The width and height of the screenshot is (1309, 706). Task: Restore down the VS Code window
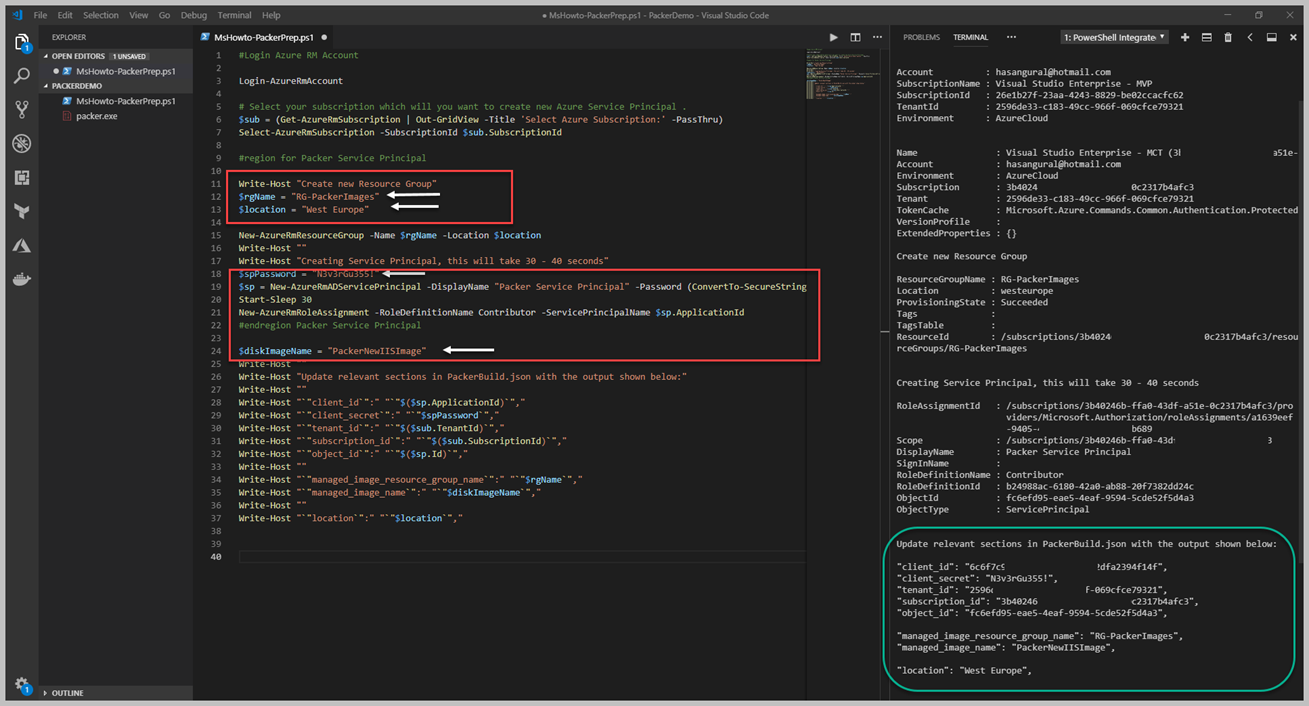[1258, 15]
